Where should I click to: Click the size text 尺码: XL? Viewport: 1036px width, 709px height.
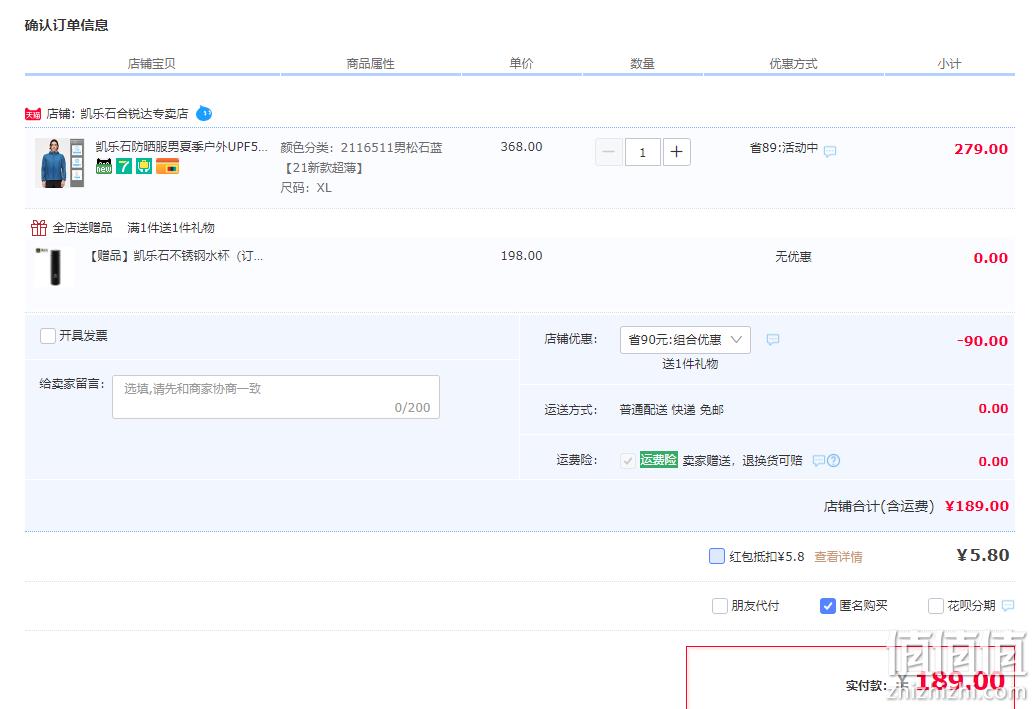click(x=306, y=188)
